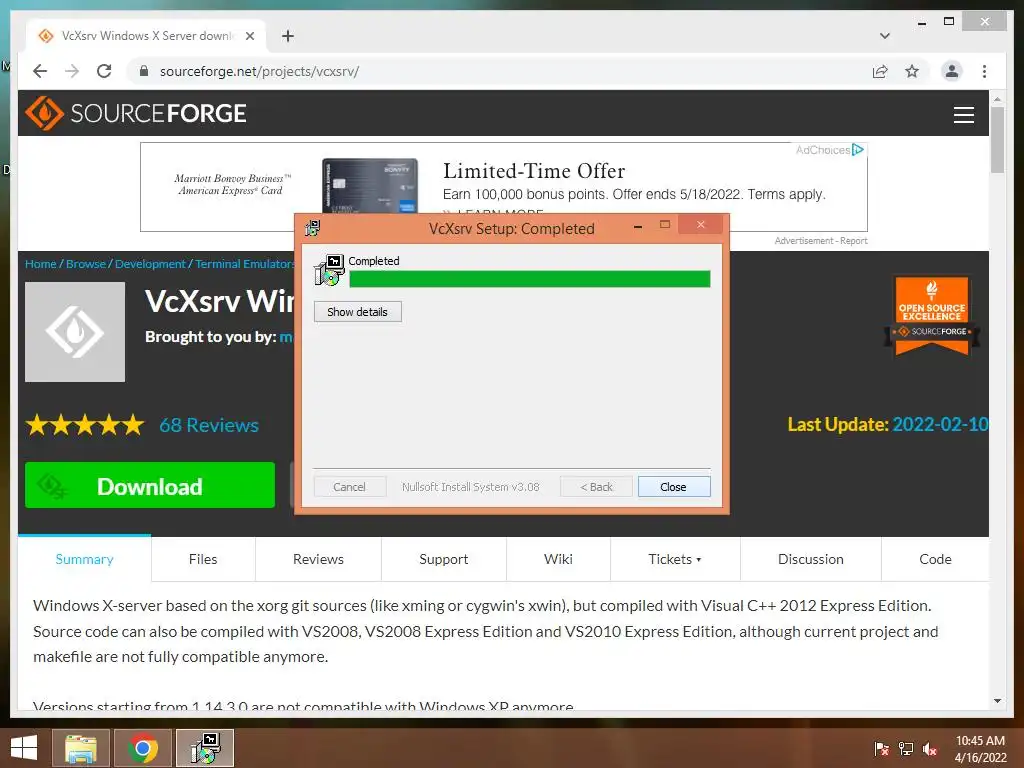Click the VcXsrv project logo thumbnail
Screen dimensions: 1024x768
click(x=75, y=332)
